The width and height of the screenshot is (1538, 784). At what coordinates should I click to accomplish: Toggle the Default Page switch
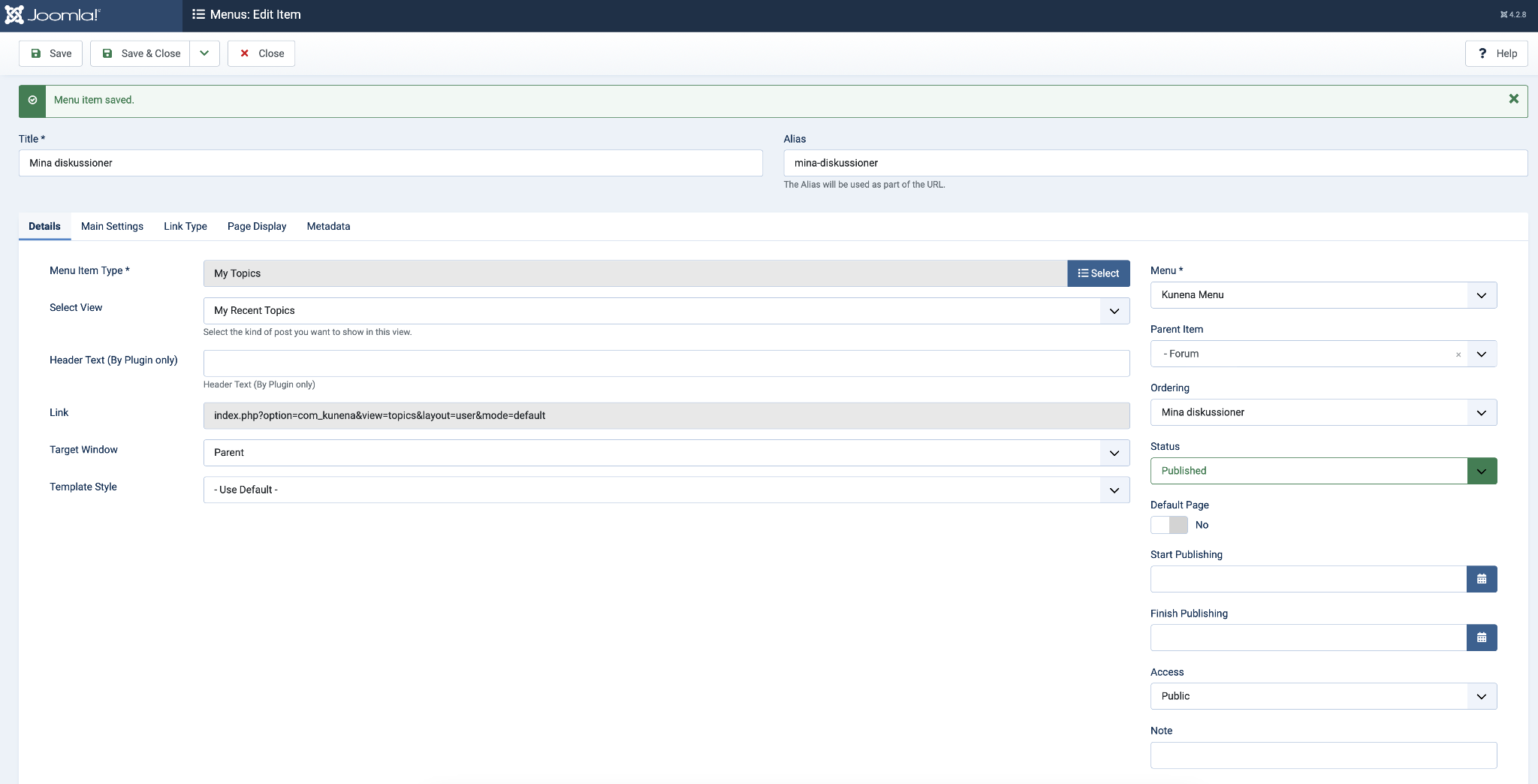(1169, 525)
